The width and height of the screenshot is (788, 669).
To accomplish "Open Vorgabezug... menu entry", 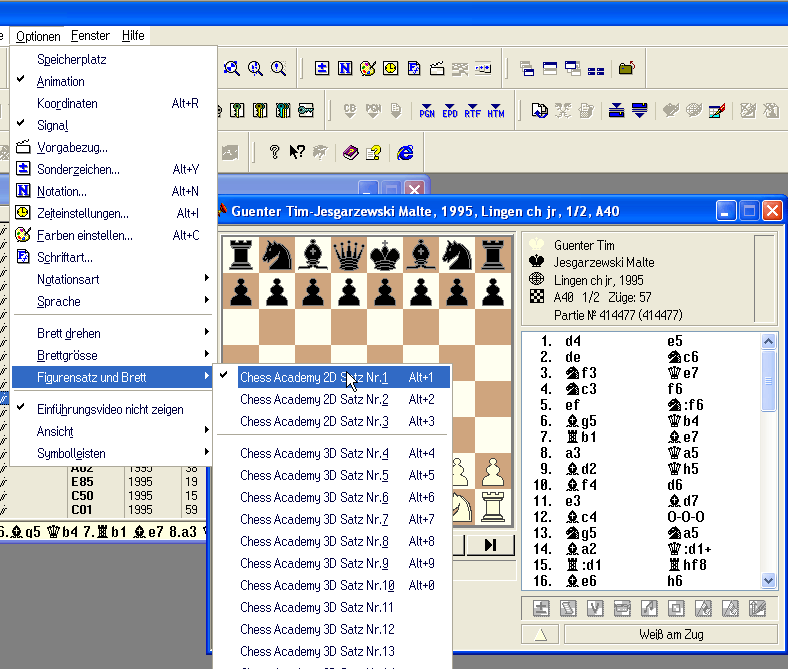I will tap(114, 147).
